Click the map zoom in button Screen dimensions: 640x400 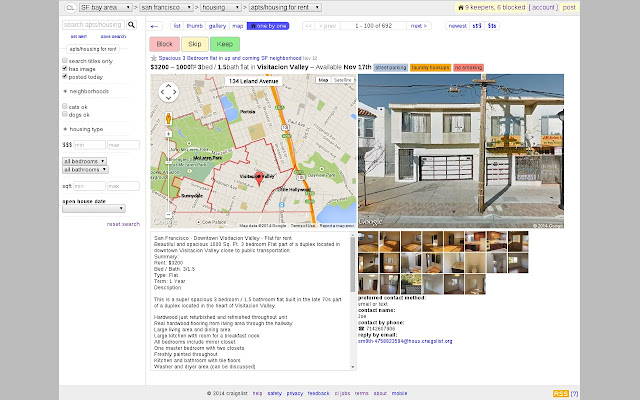(x=168, y=134)
